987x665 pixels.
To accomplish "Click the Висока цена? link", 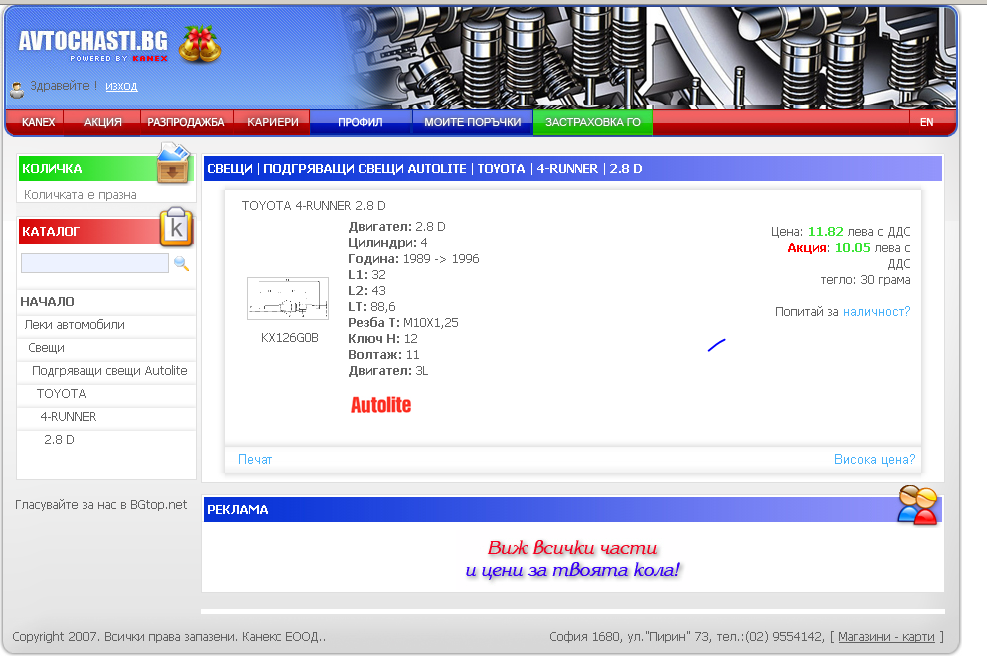I will pyautogui.click(x=874, y=460).
